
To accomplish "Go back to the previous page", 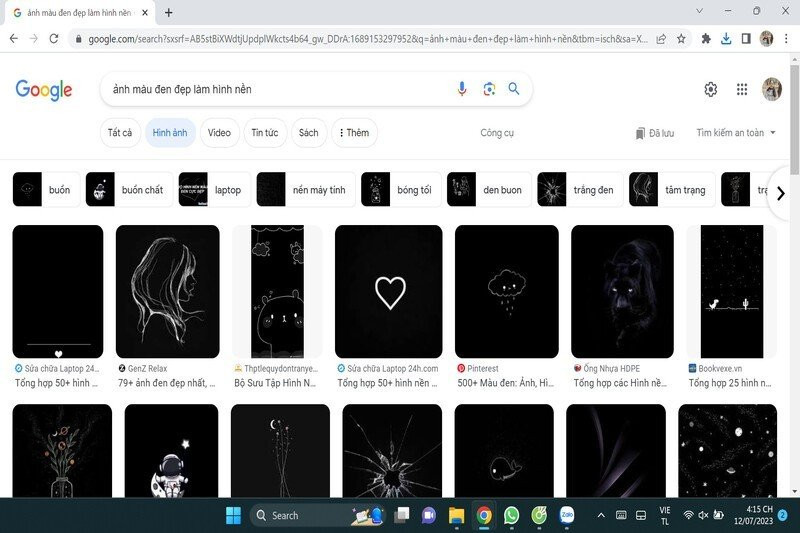I will (14, 39).
